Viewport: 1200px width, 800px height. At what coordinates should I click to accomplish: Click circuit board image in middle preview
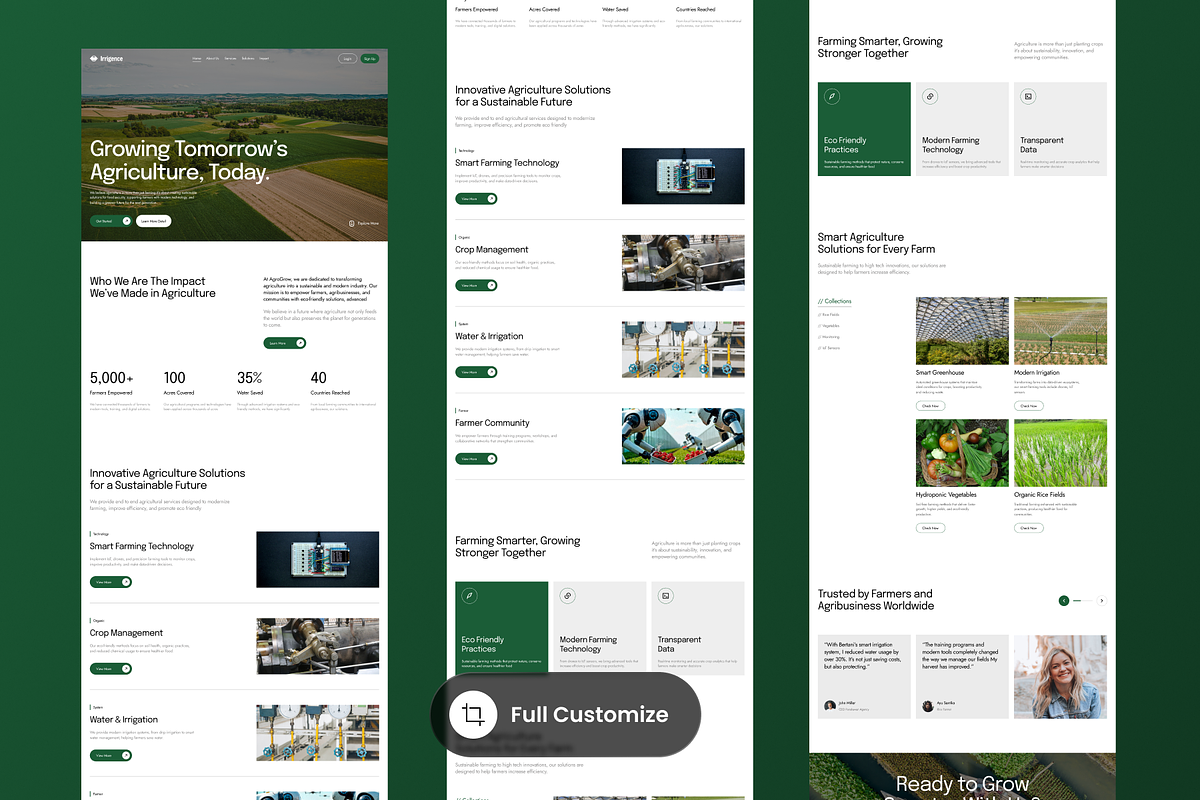click(x=683, y=176)
